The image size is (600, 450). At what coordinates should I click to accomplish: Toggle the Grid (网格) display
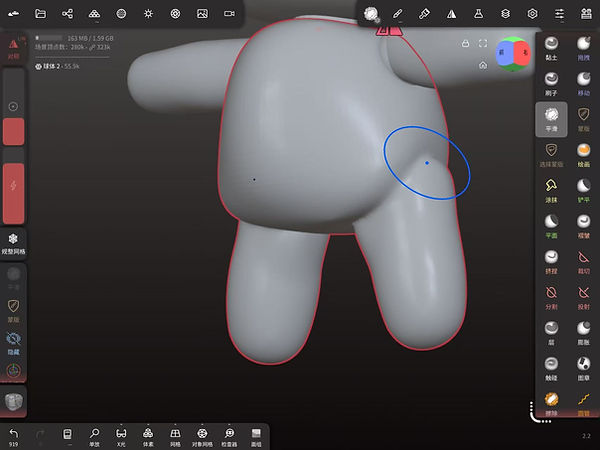click(x=175, y=437)
